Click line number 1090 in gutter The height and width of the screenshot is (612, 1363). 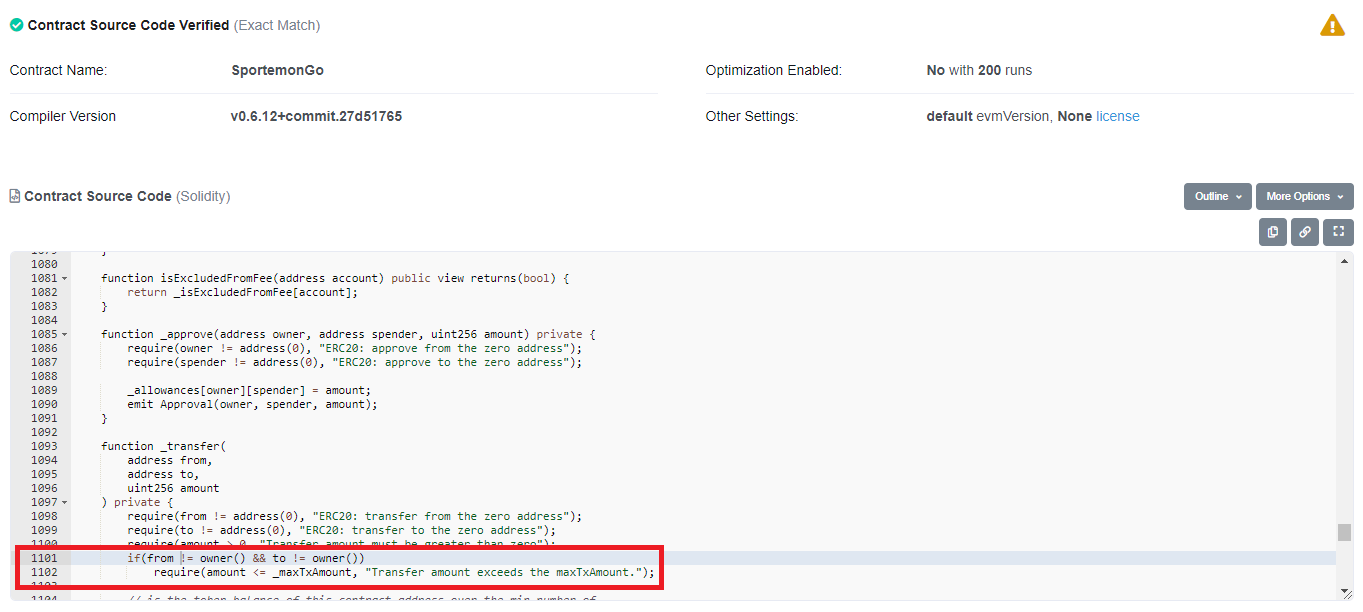click(x=44, y=404)
